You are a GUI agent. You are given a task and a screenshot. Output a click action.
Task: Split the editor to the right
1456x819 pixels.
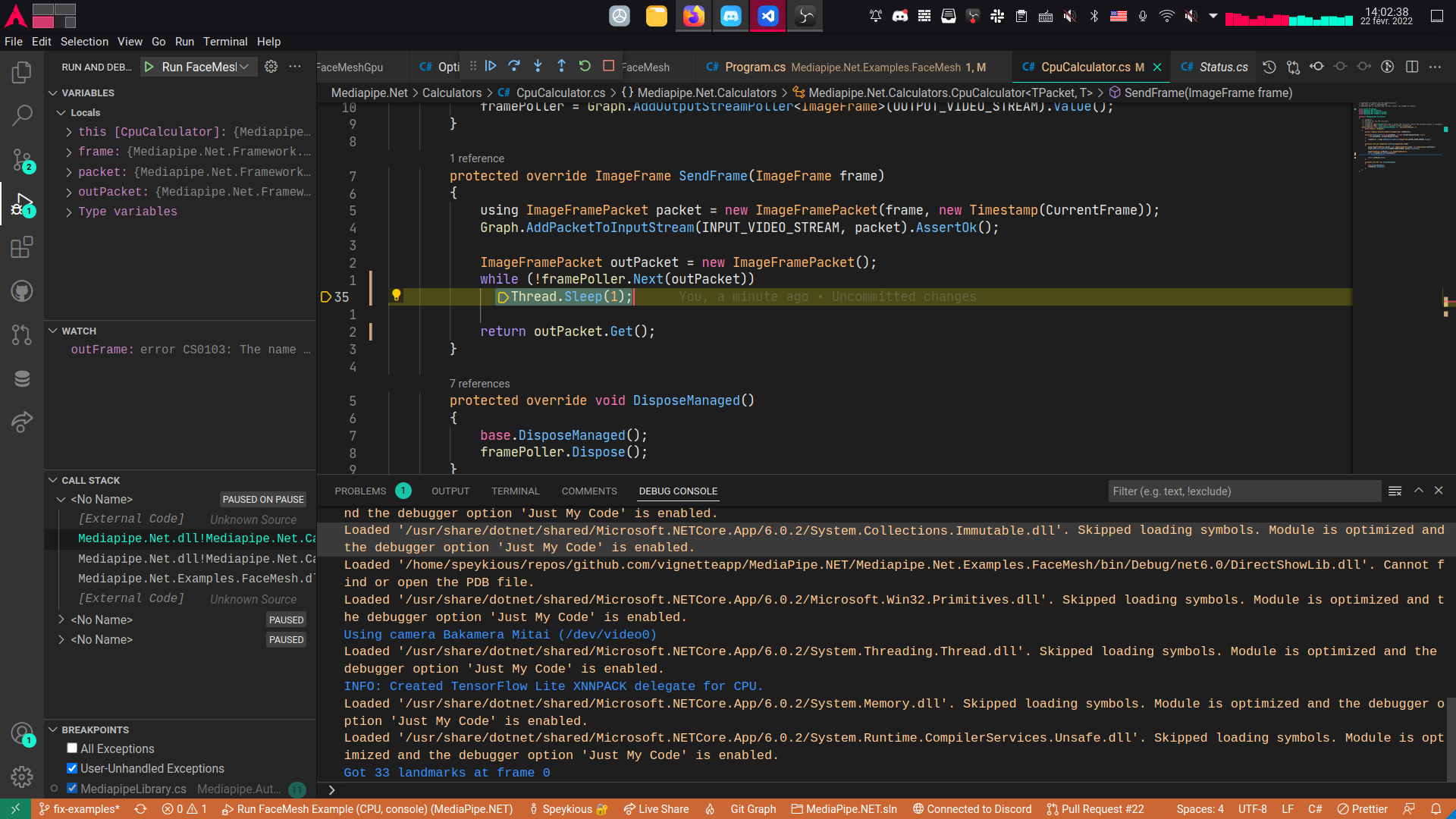click(1412, 67)
